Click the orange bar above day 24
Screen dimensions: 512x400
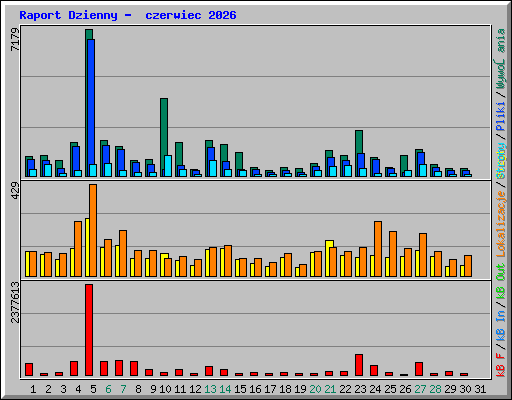378,249
